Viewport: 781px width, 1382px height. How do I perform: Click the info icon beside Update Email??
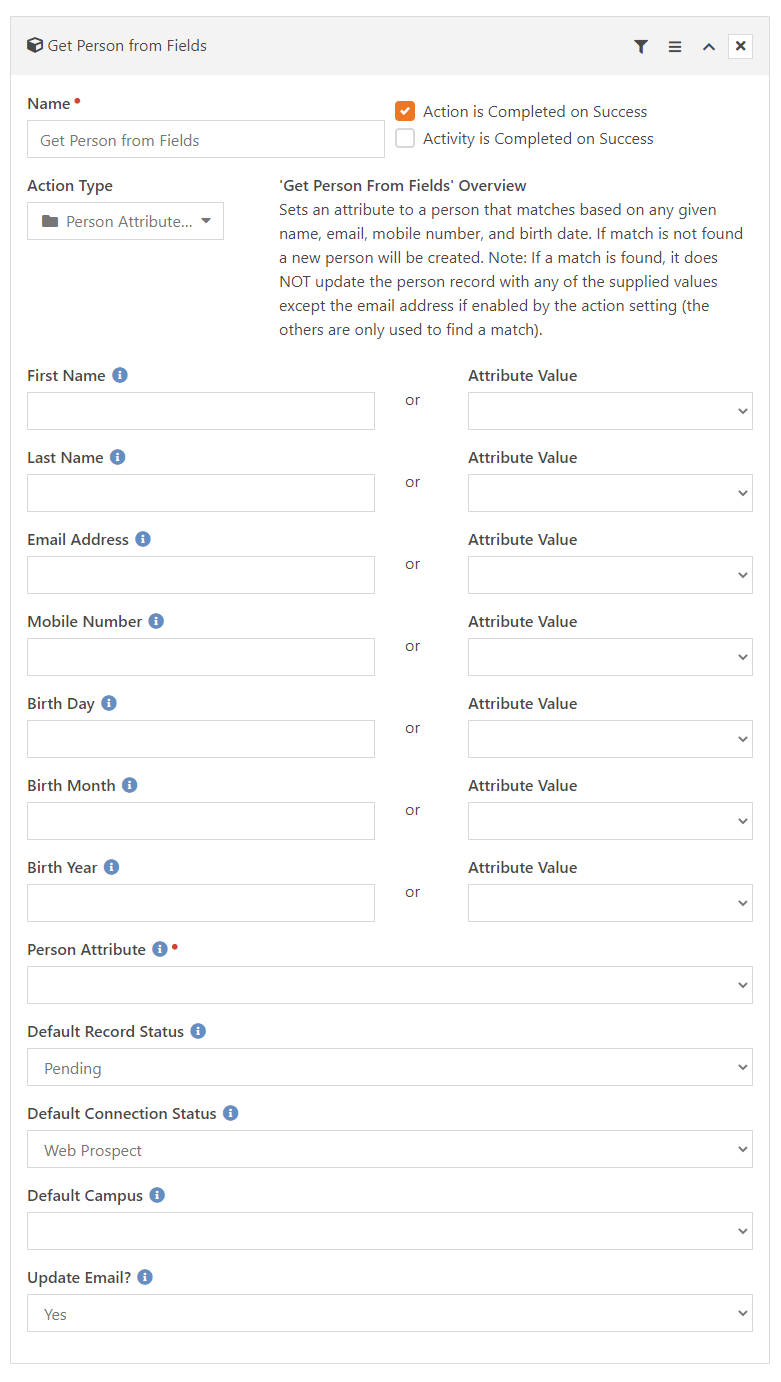(x=145, y=1277)
